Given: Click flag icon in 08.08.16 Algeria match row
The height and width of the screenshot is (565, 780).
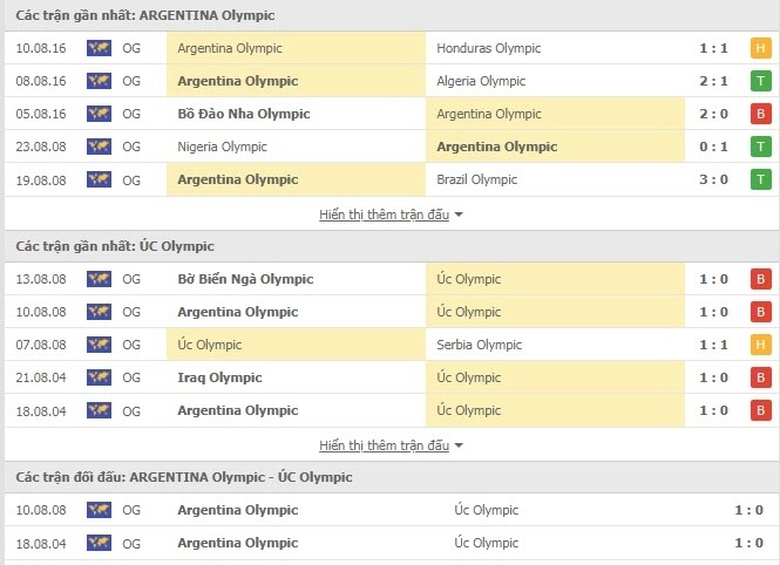Looking at the screenshot, I should (x=99, y=81).
